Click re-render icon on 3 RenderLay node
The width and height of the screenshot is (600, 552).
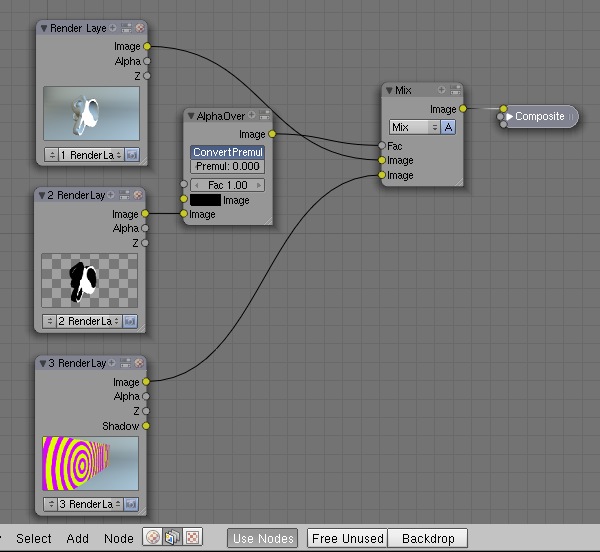point(131,504)
